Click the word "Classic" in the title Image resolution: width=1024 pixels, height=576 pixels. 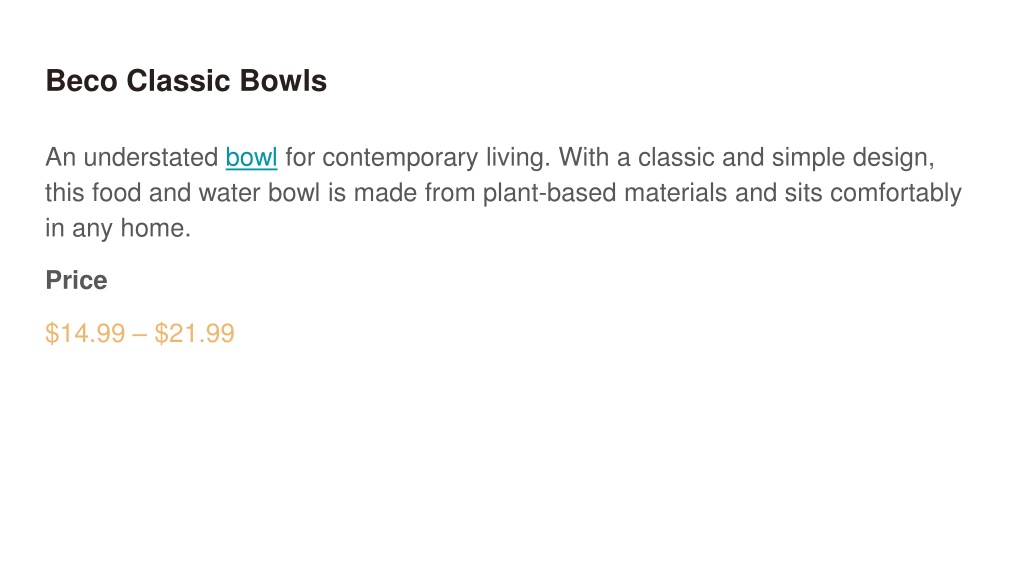pyautogui.click(x=178, y=81)
